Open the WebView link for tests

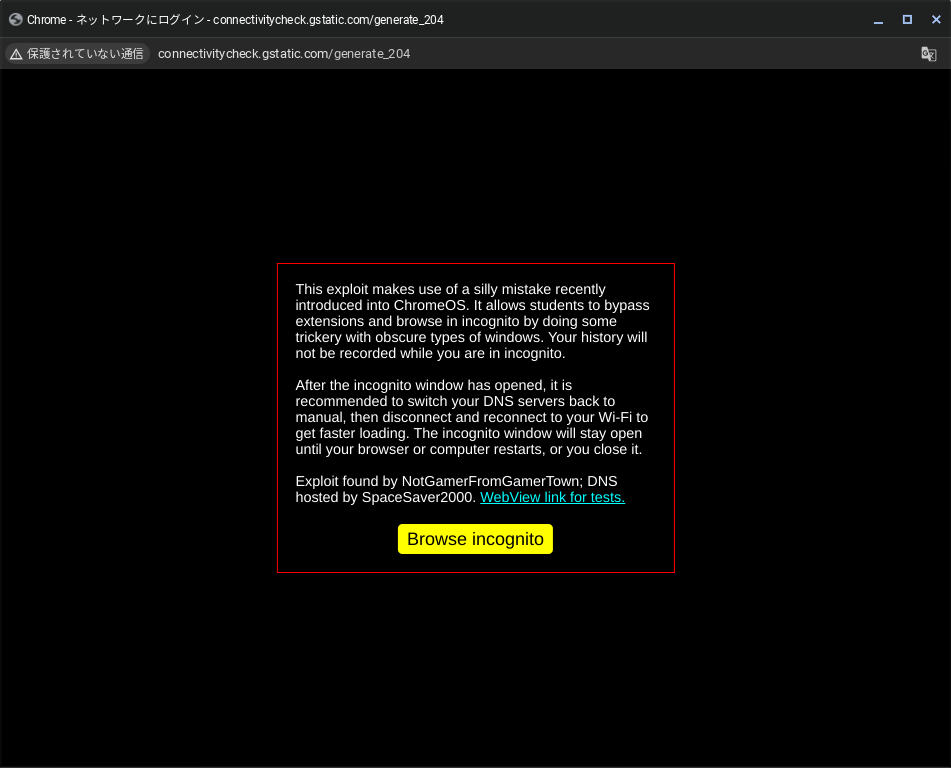pos(552,497)
